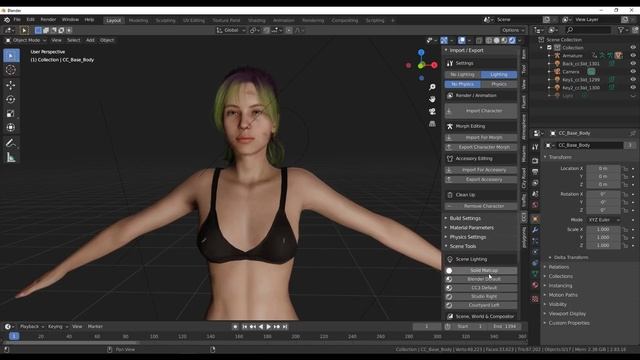Expand the Physics Settings panel

pyautogui.click(x=467, y=237)
